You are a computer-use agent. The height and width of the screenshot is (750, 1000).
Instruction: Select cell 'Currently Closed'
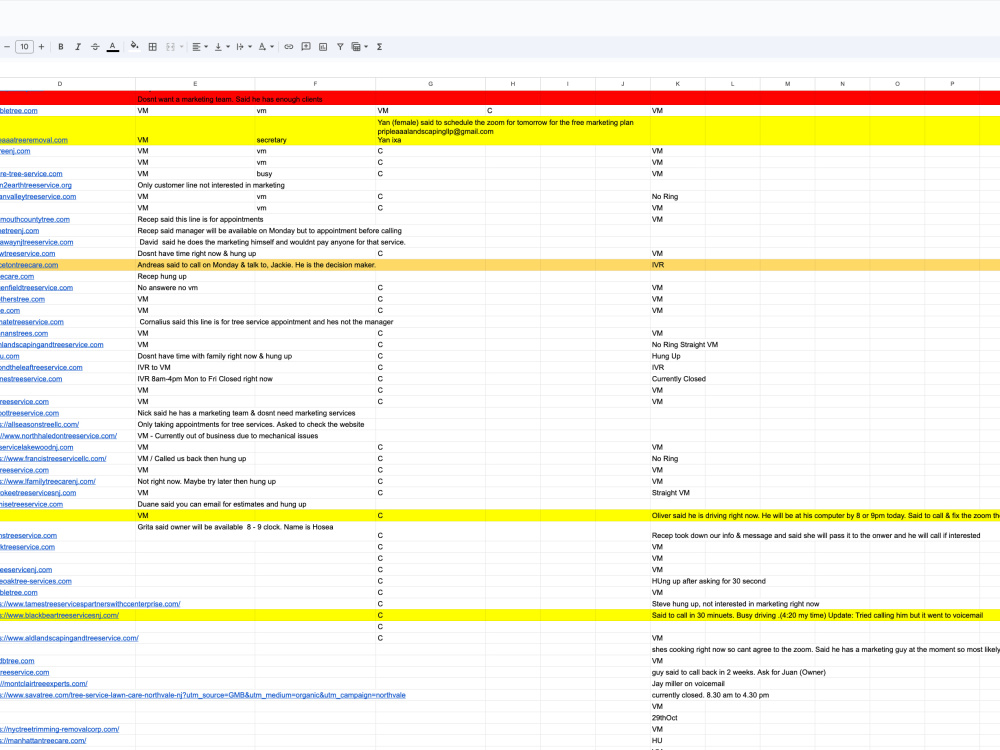679,379
